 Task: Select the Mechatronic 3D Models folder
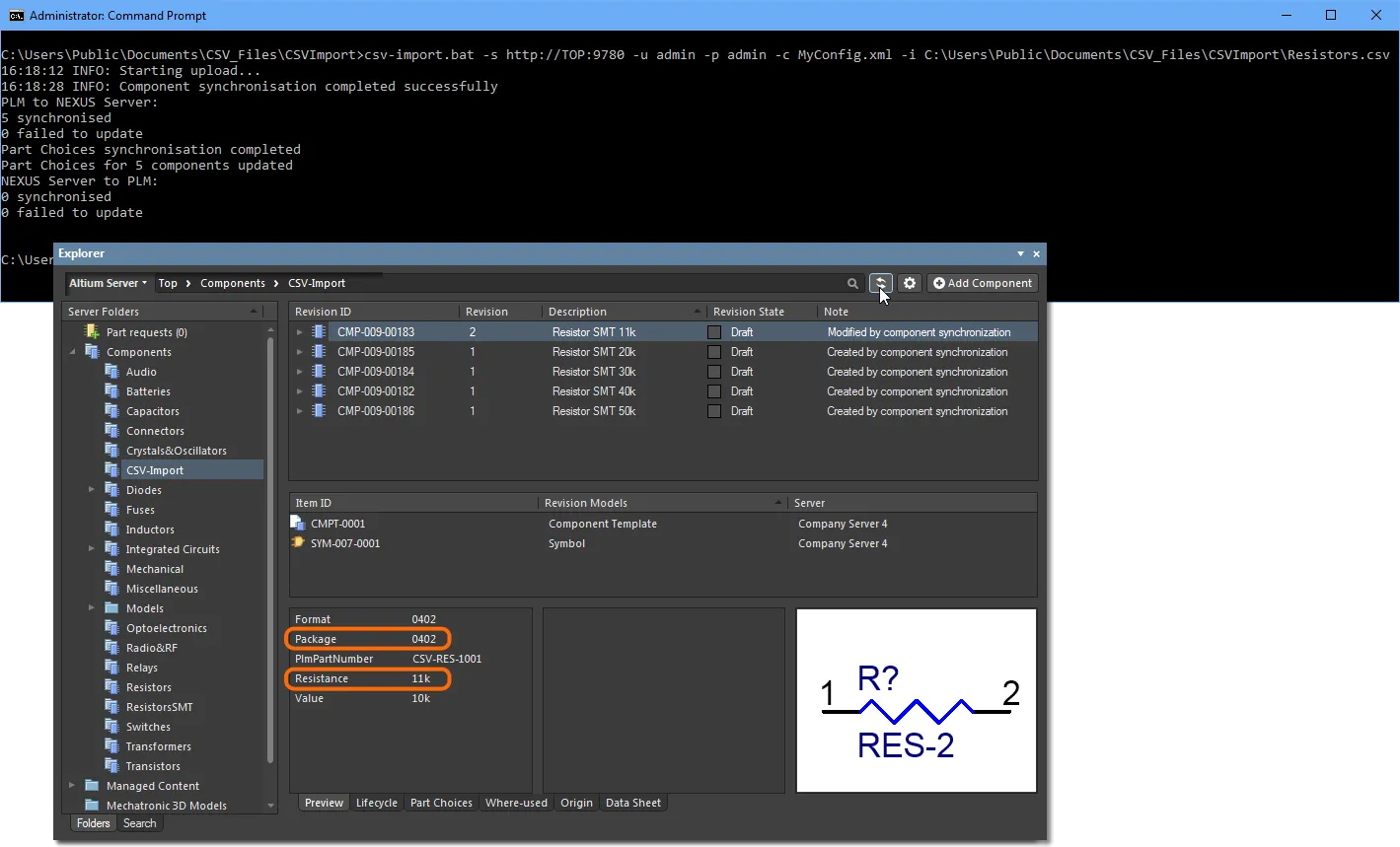[166, 806]
